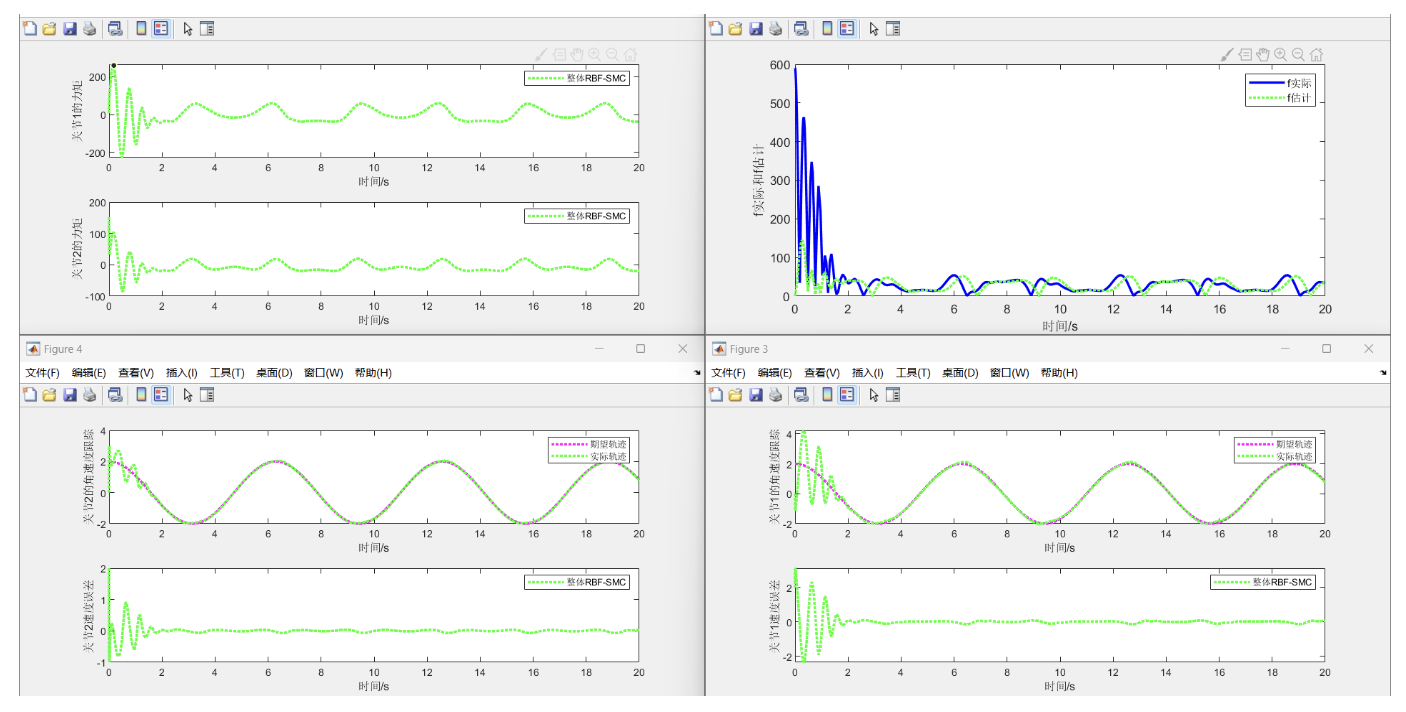
Task: Insert colorbar in f实际 estimate window
Action: pyautogui.click(x=827, y=29)
